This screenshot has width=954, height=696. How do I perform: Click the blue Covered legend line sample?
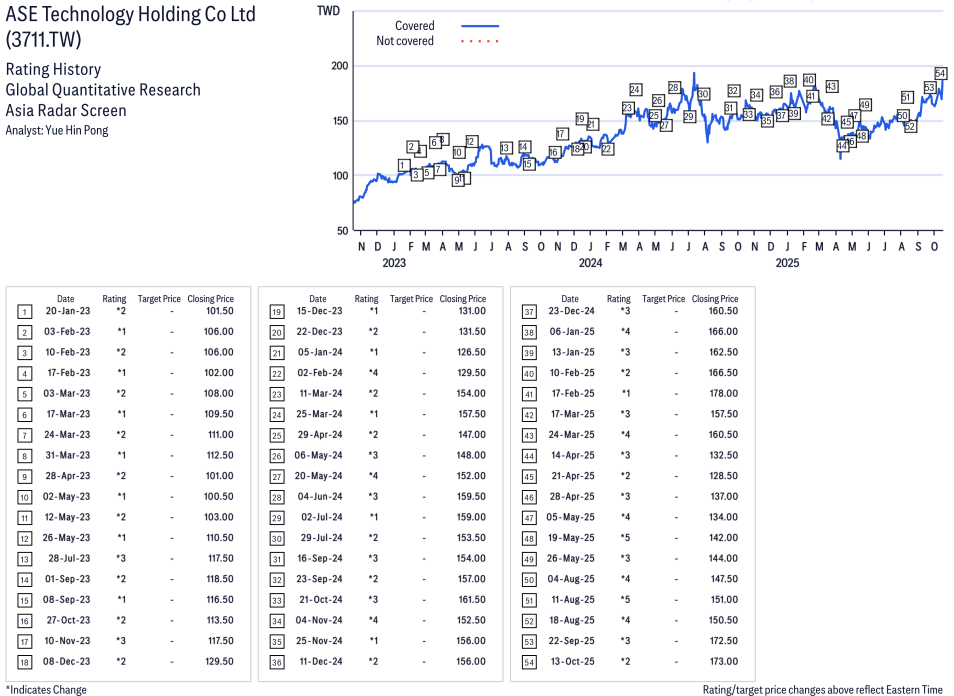point(480,26)
